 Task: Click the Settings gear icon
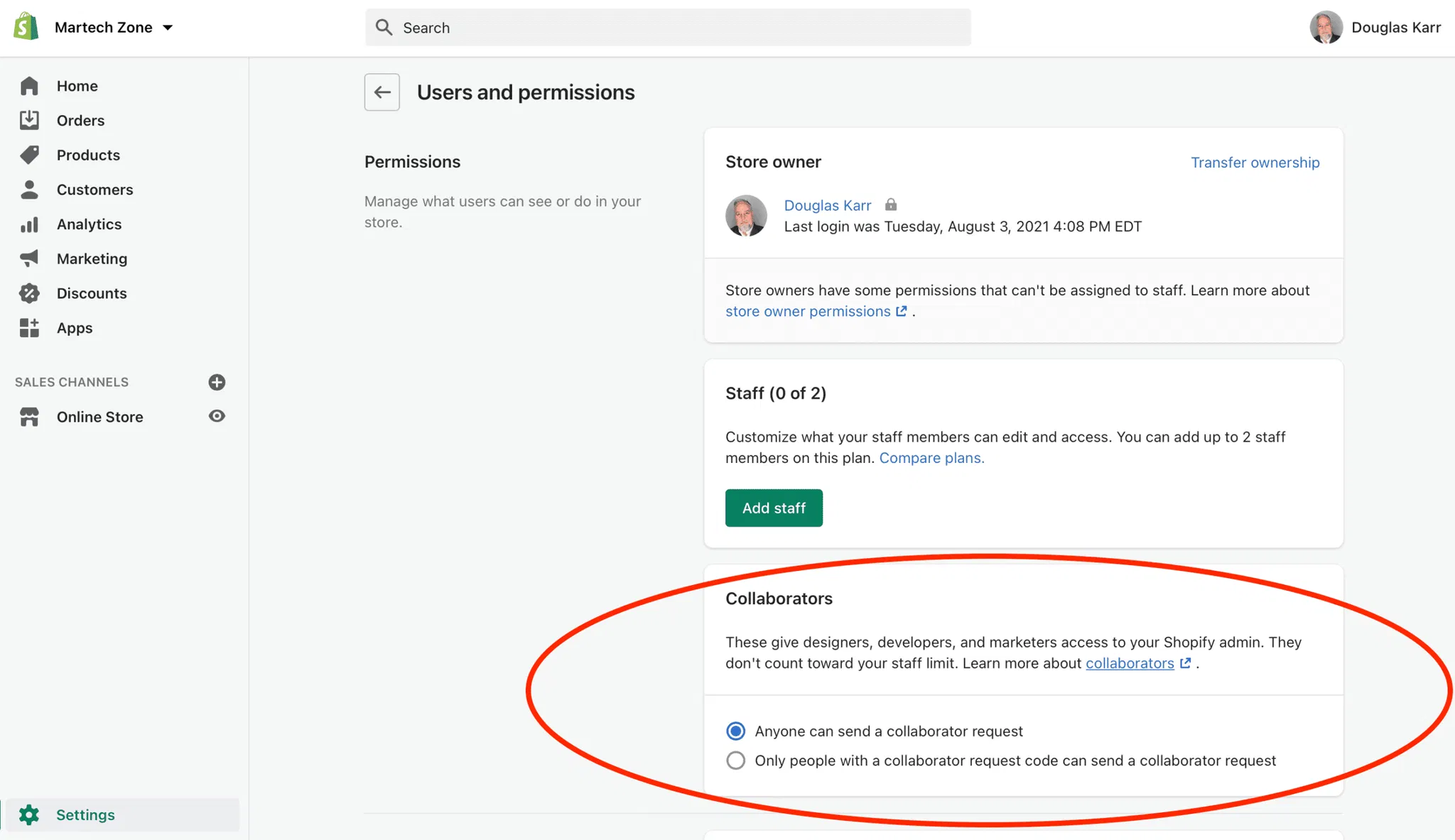[x=29, y=814]
